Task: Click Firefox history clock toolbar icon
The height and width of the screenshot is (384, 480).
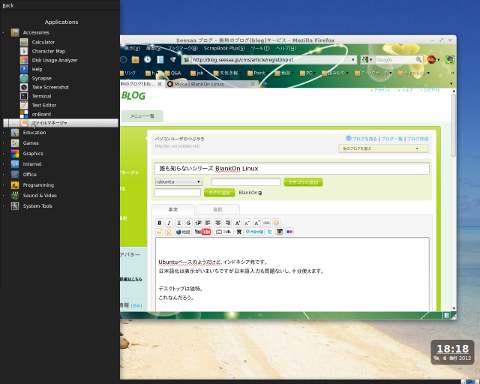Action: [147, 60]
